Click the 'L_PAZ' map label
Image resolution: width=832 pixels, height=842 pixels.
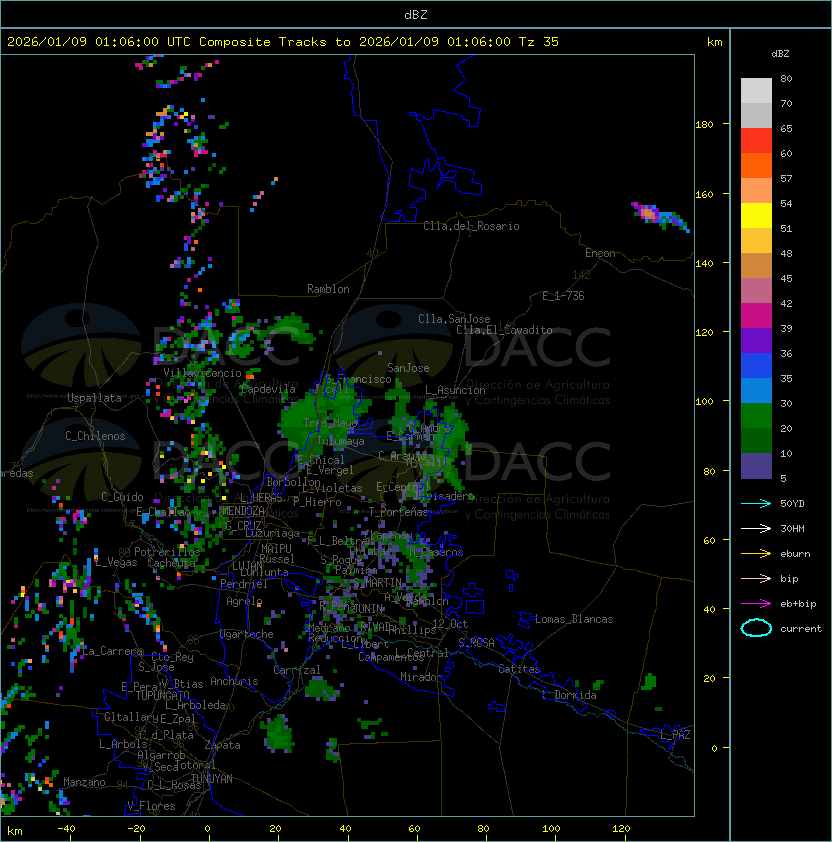[x=675, y=735]
